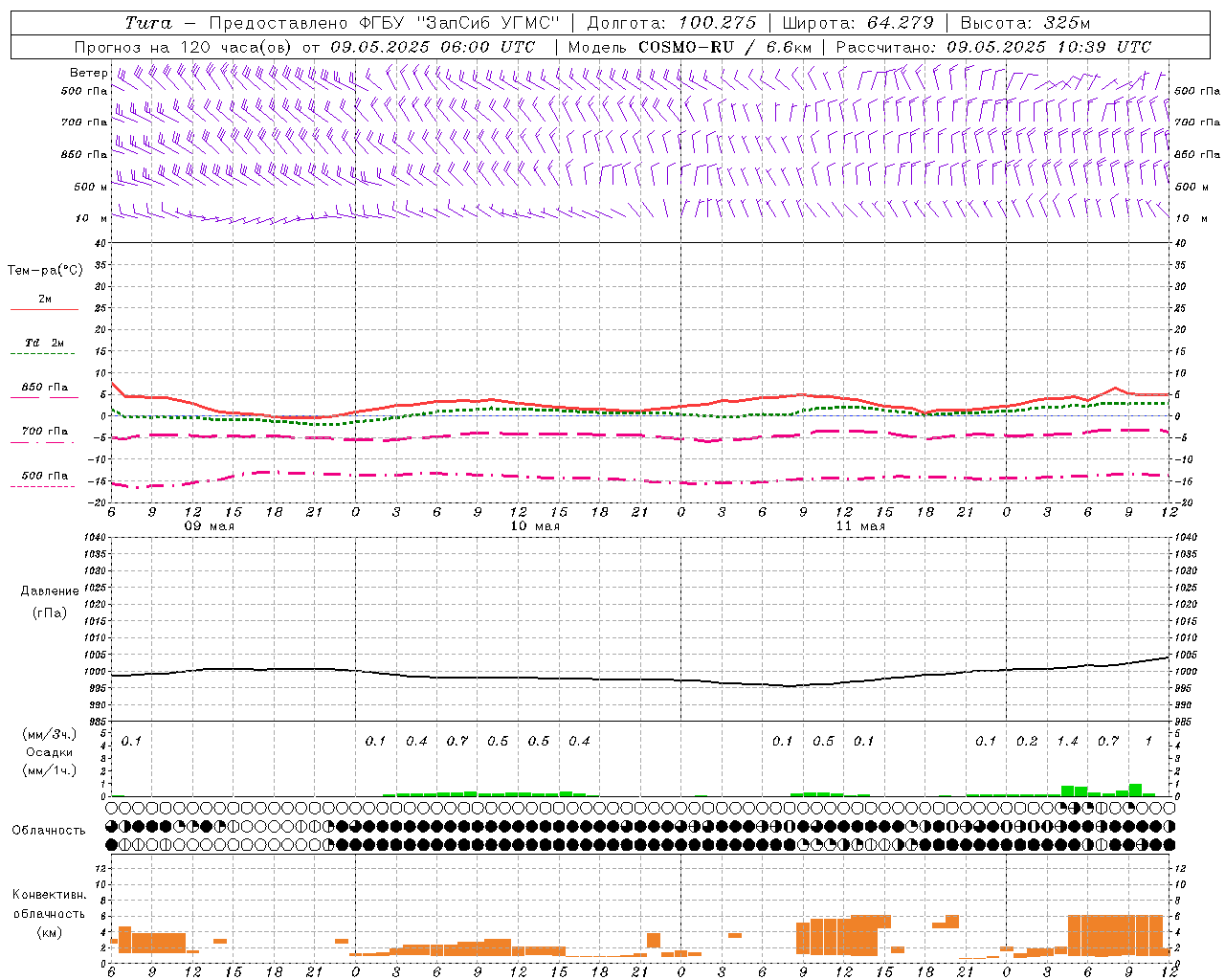
Task: Click the "(мм/3ч.)" precipitation unit label
Action: pos(49,734)
